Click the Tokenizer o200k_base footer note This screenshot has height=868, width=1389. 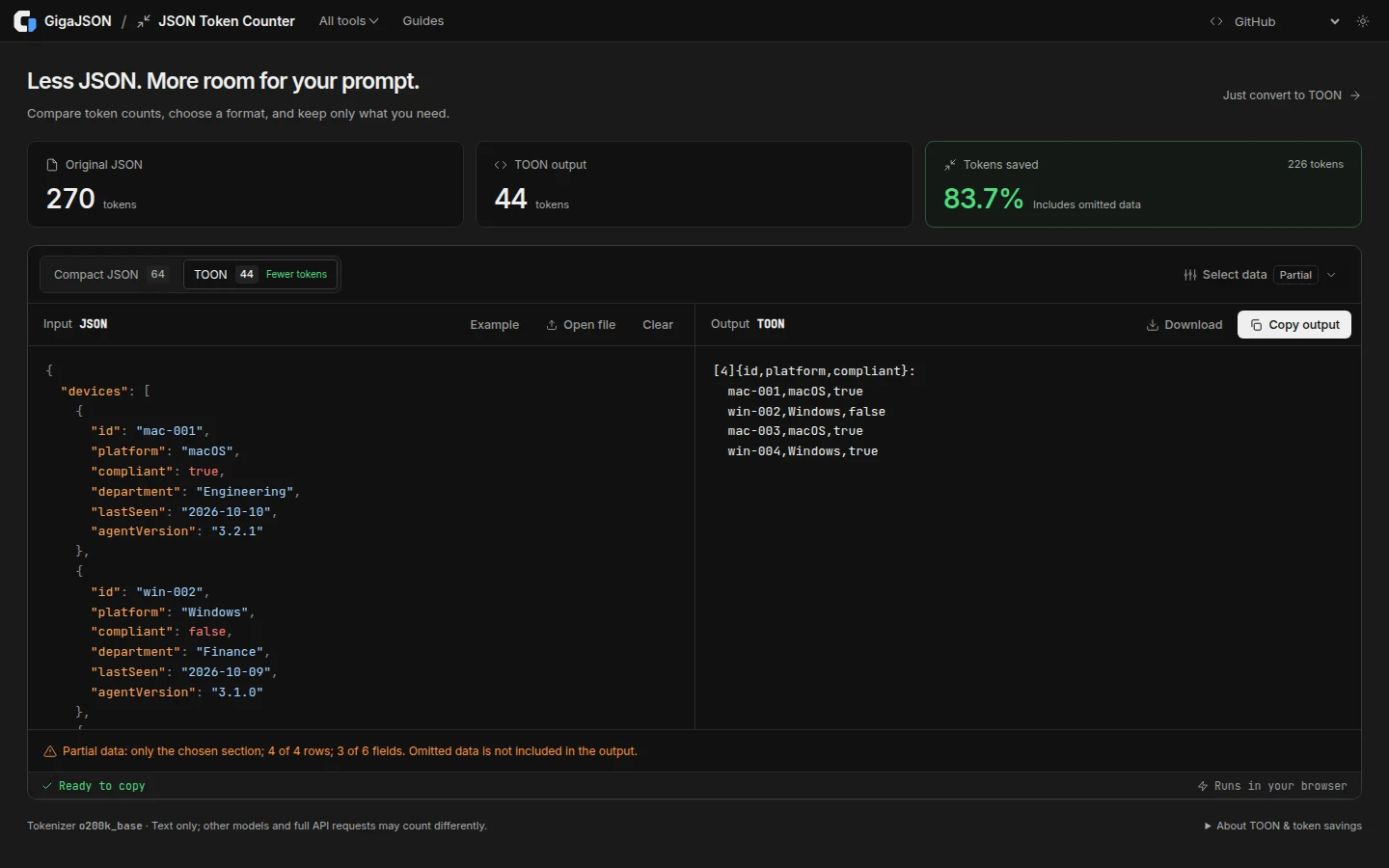coord(257,826)
